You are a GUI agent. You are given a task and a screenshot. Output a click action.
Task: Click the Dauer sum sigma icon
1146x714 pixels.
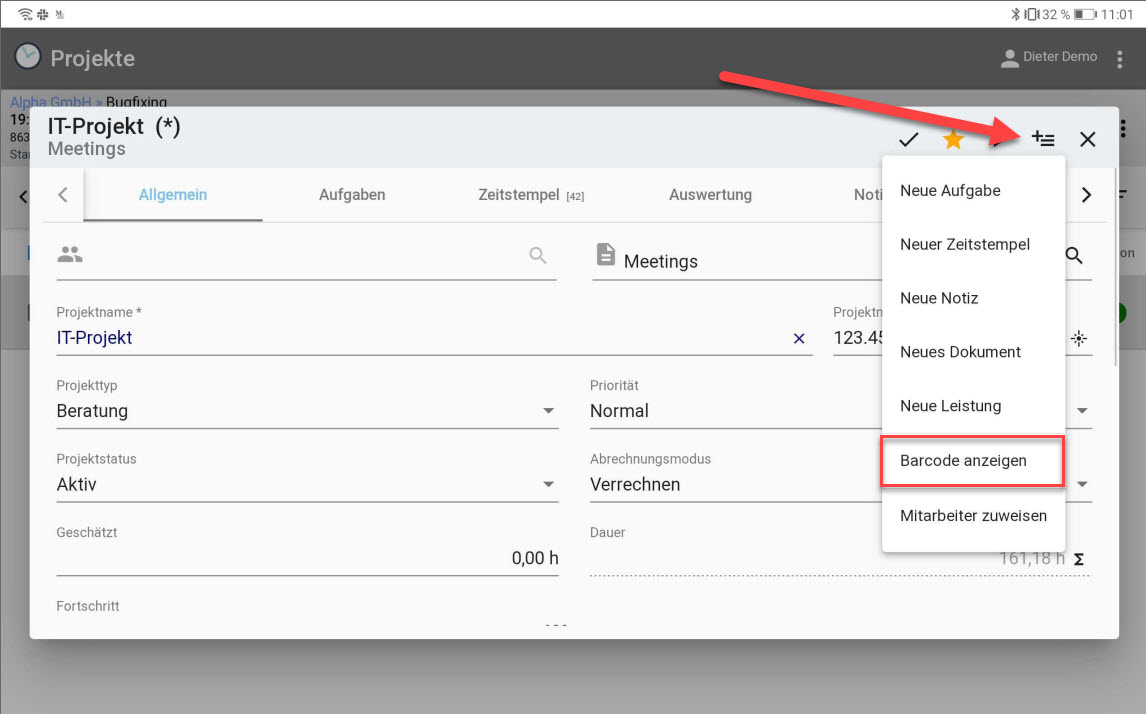pyautogui.click(x=1079, y=560)
